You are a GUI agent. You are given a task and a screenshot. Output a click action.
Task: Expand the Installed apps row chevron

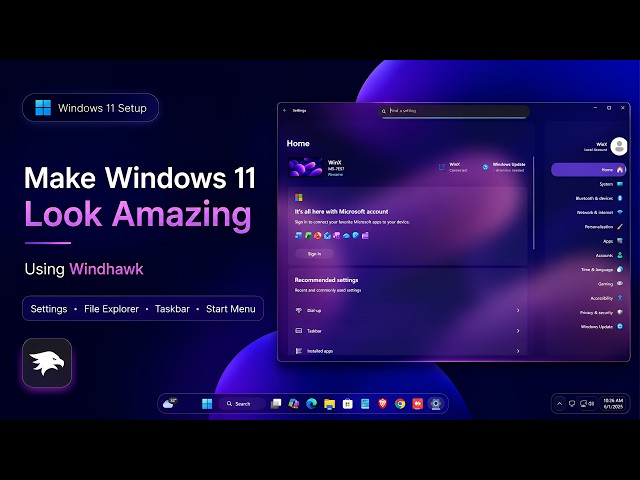click(518, 351)
